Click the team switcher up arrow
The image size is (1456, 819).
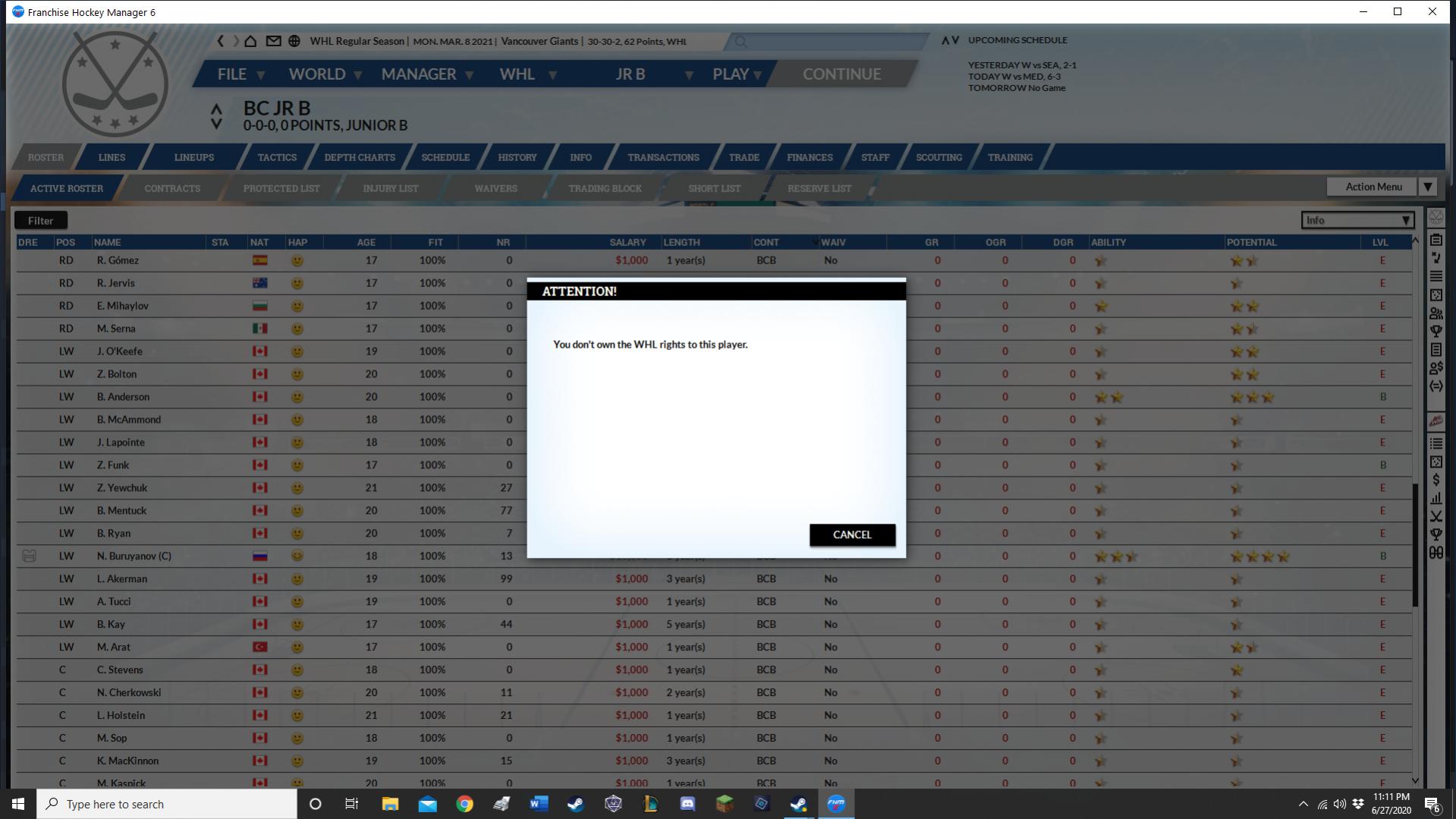point(216,109)
